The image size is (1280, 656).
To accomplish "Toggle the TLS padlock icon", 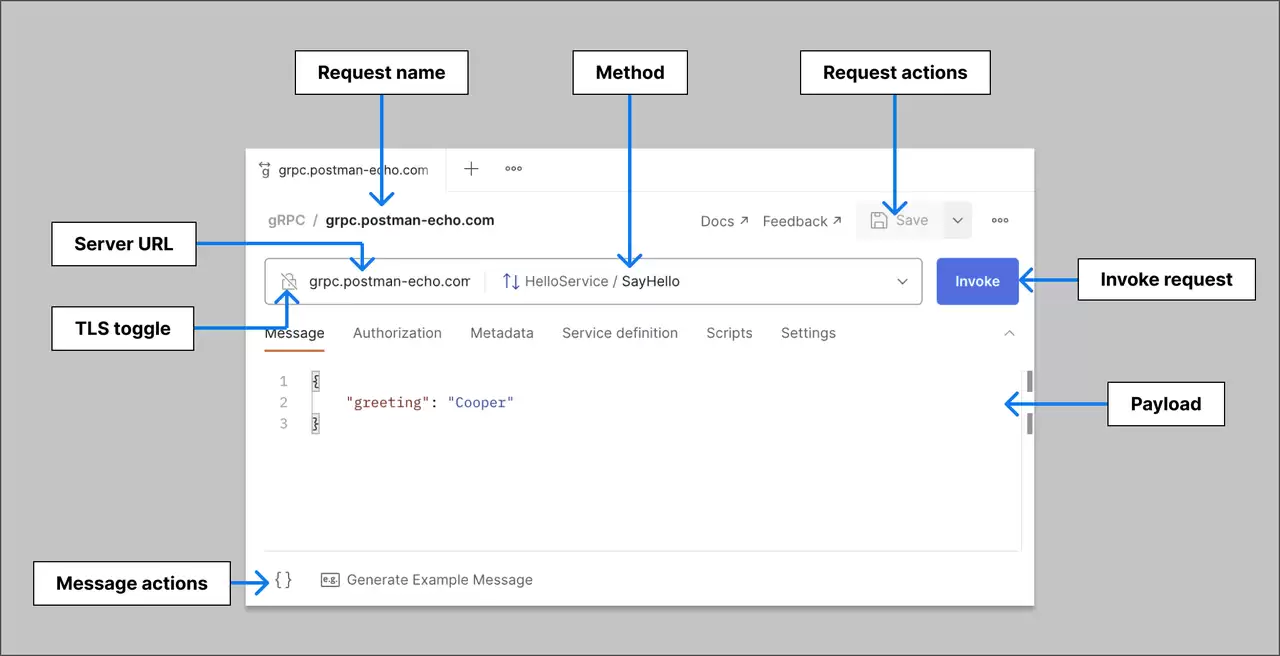I will click(289, 281).
